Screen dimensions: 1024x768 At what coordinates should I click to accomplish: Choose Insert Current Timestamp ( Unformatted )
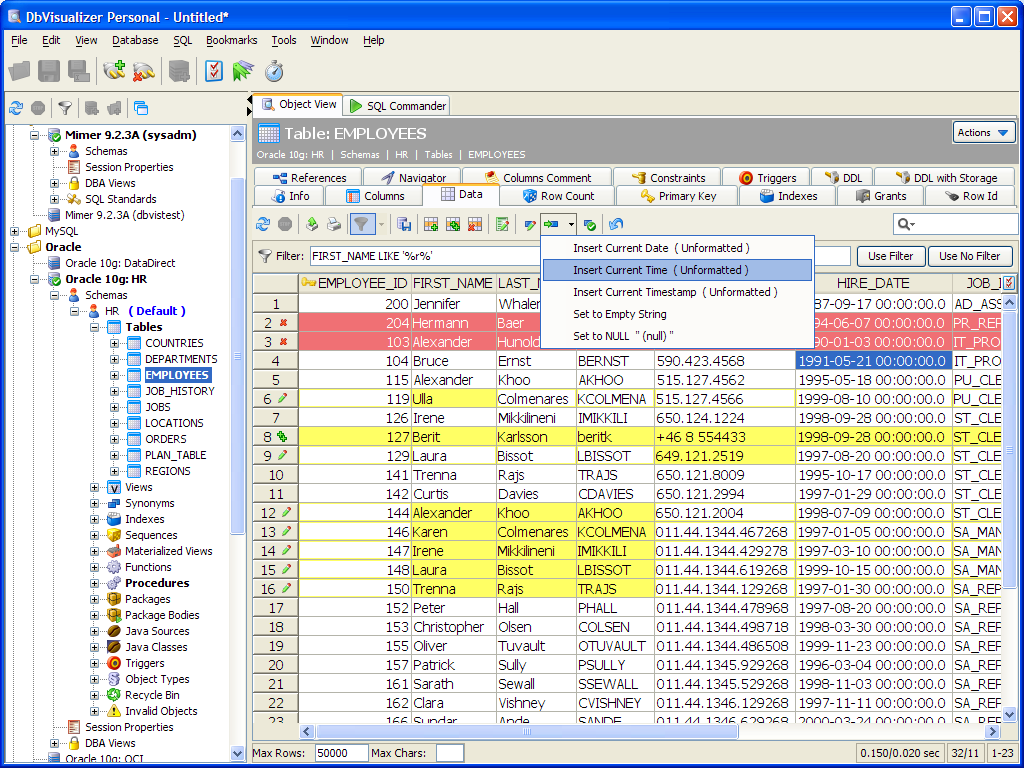click(x=677, y=292)
